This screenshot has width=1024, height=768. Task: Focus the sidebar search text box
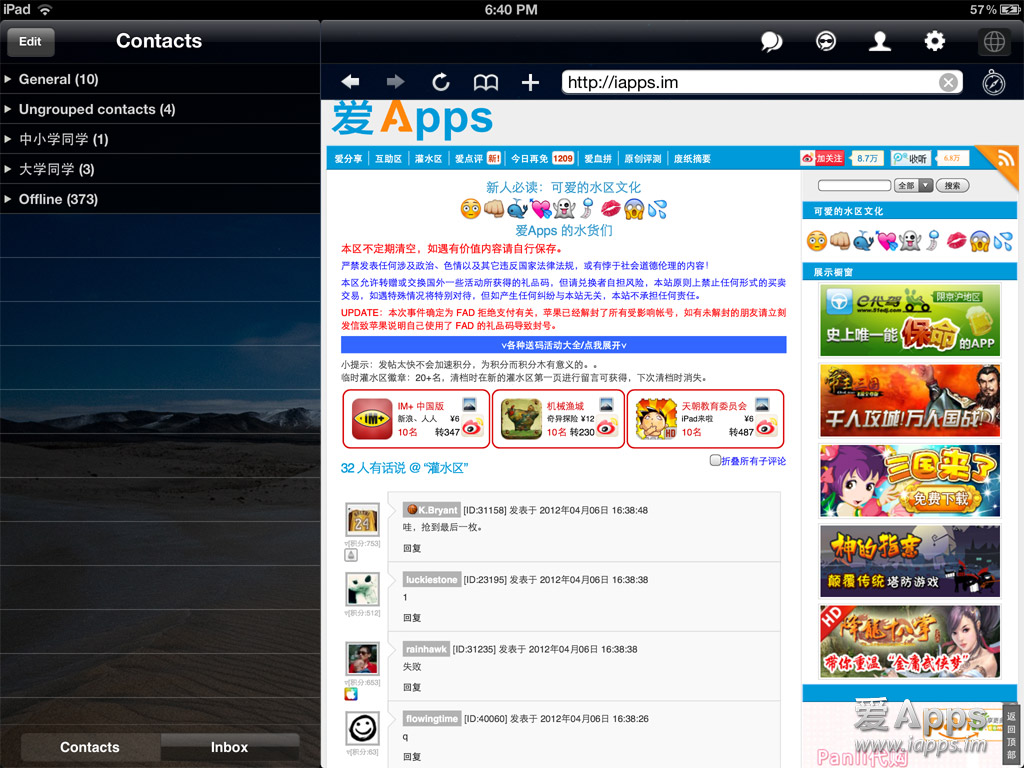coord(854,185)
